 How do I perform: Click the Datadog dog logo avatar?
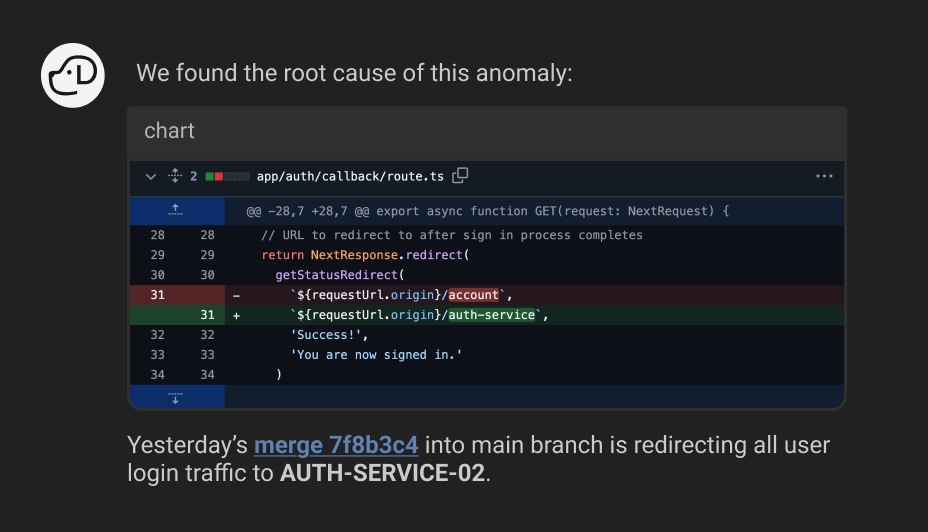(73, 75)
